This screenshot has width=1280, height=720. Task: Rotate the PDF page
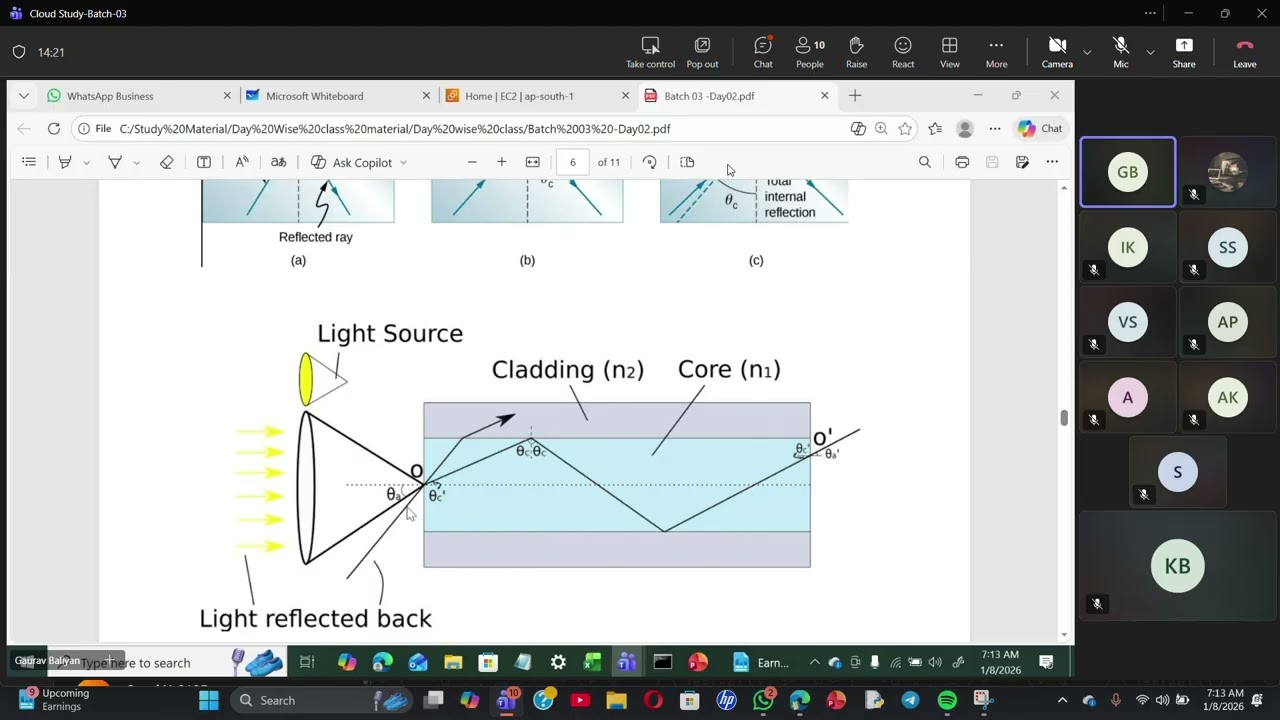tap(650, 162)
